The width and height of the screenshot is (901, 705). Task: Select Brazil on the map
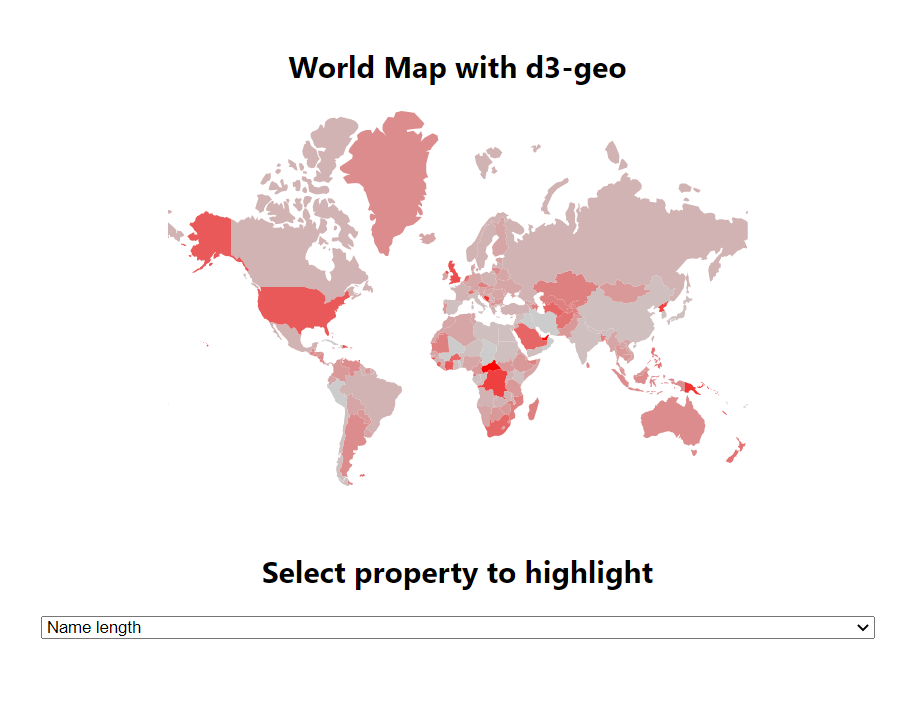coord(376,396)
